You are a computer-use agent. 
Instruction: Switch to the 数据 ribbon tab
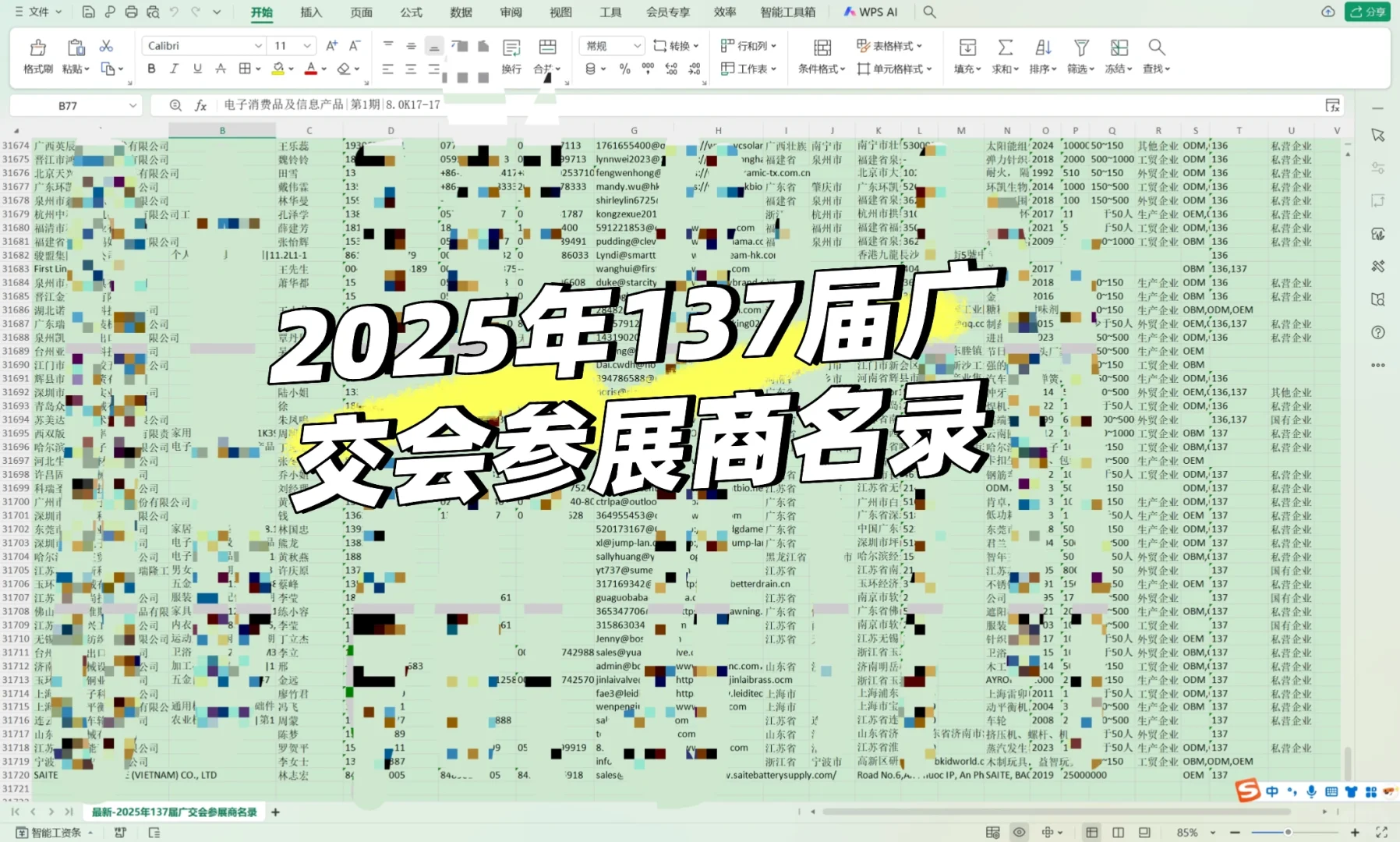point(461,12)
